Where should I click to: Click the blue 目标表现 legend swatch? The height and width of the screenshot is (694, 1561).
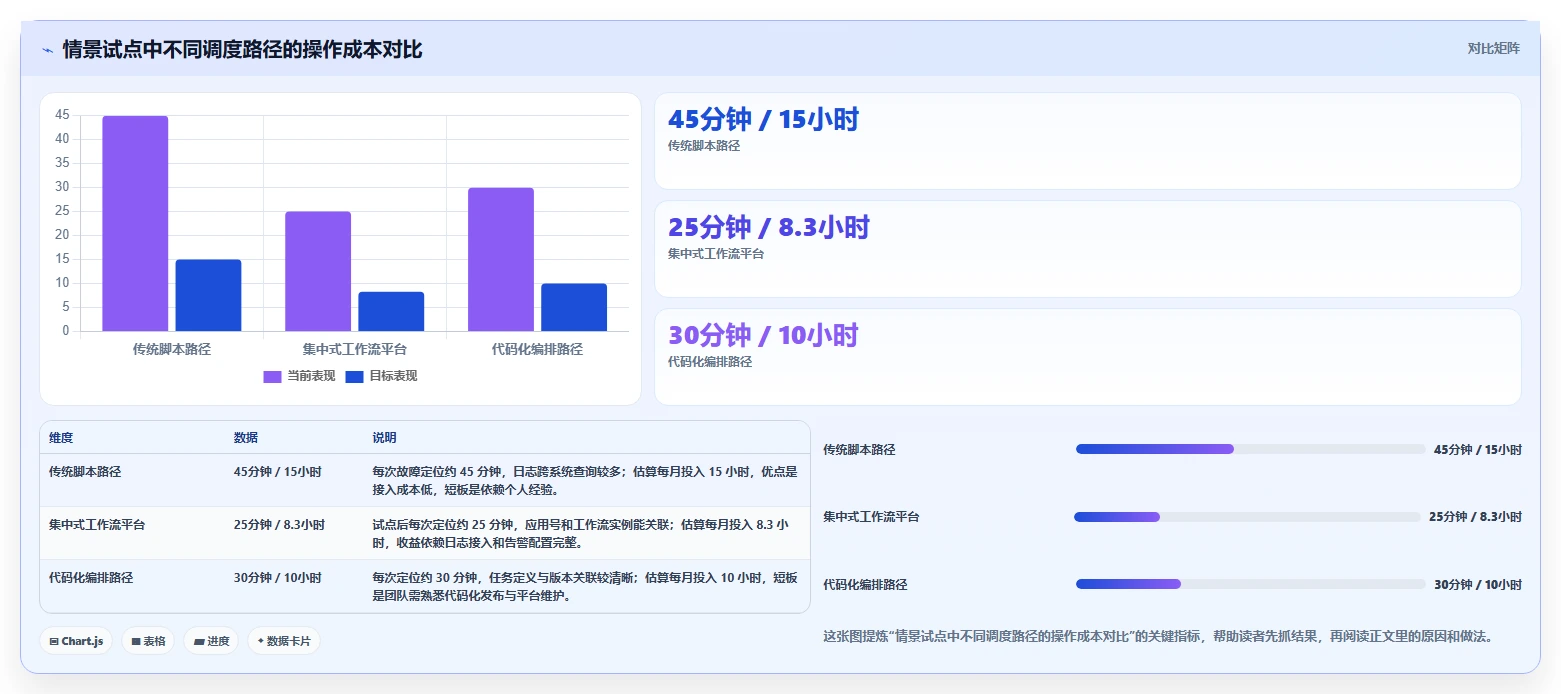tap(354, 377)
